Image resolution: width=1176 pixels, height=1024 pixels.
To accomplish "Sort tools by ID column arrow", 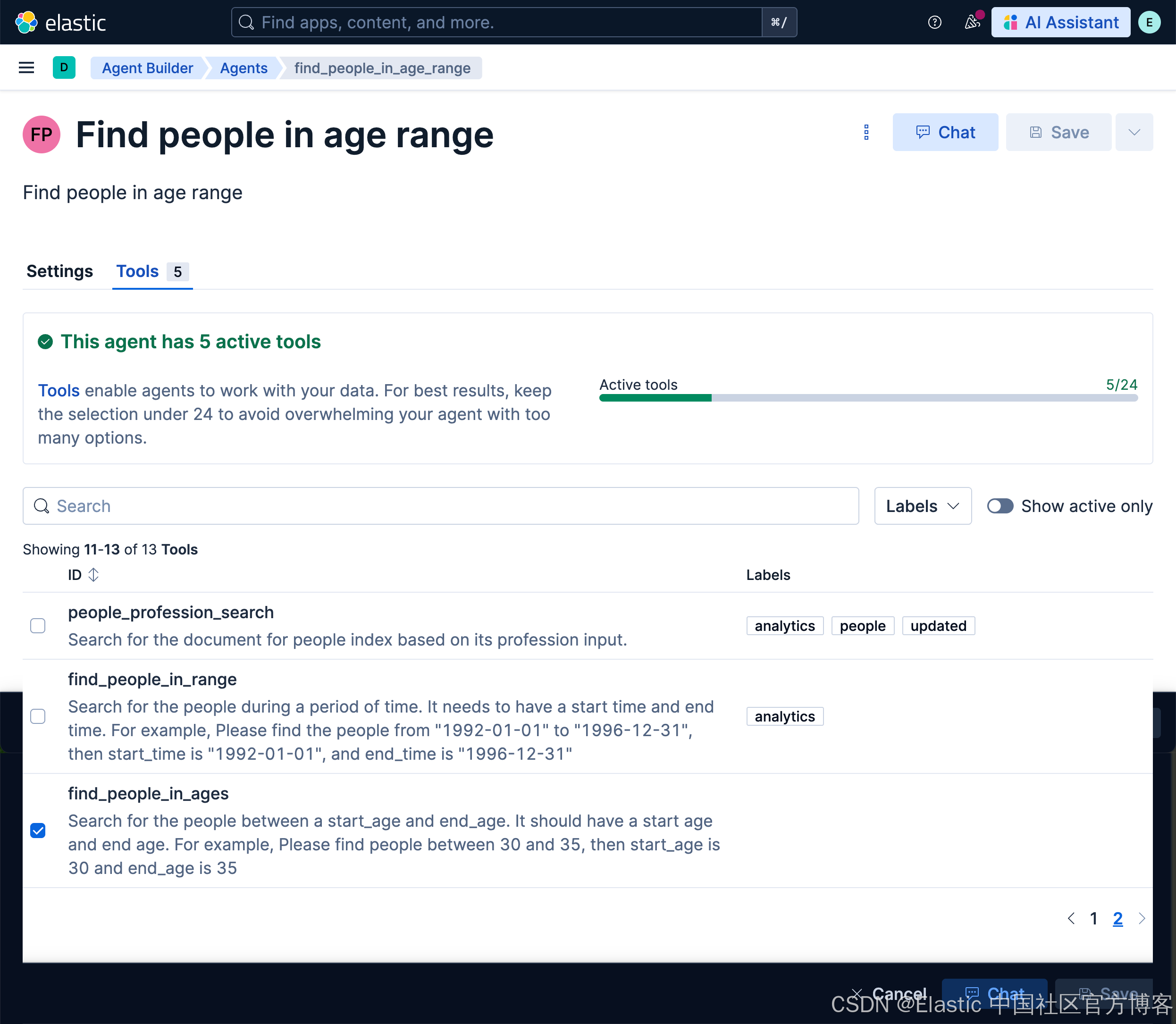I will [x=94, y=575].
